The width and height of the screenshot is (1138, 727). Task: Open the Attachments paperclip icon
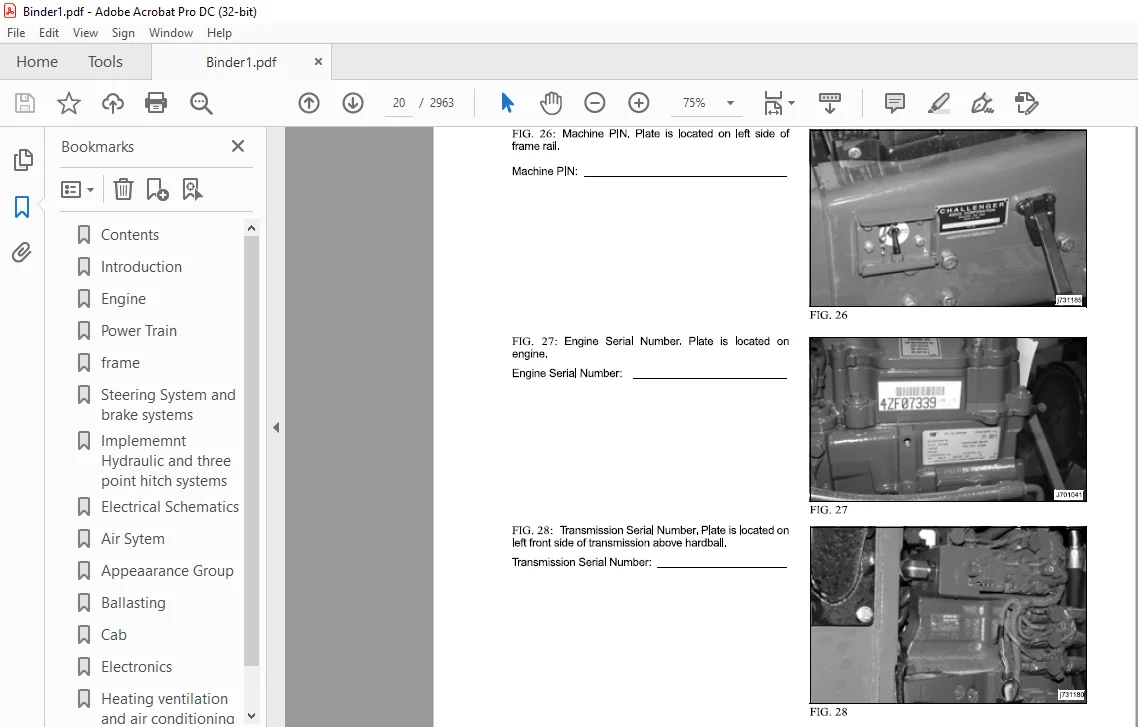22,252
